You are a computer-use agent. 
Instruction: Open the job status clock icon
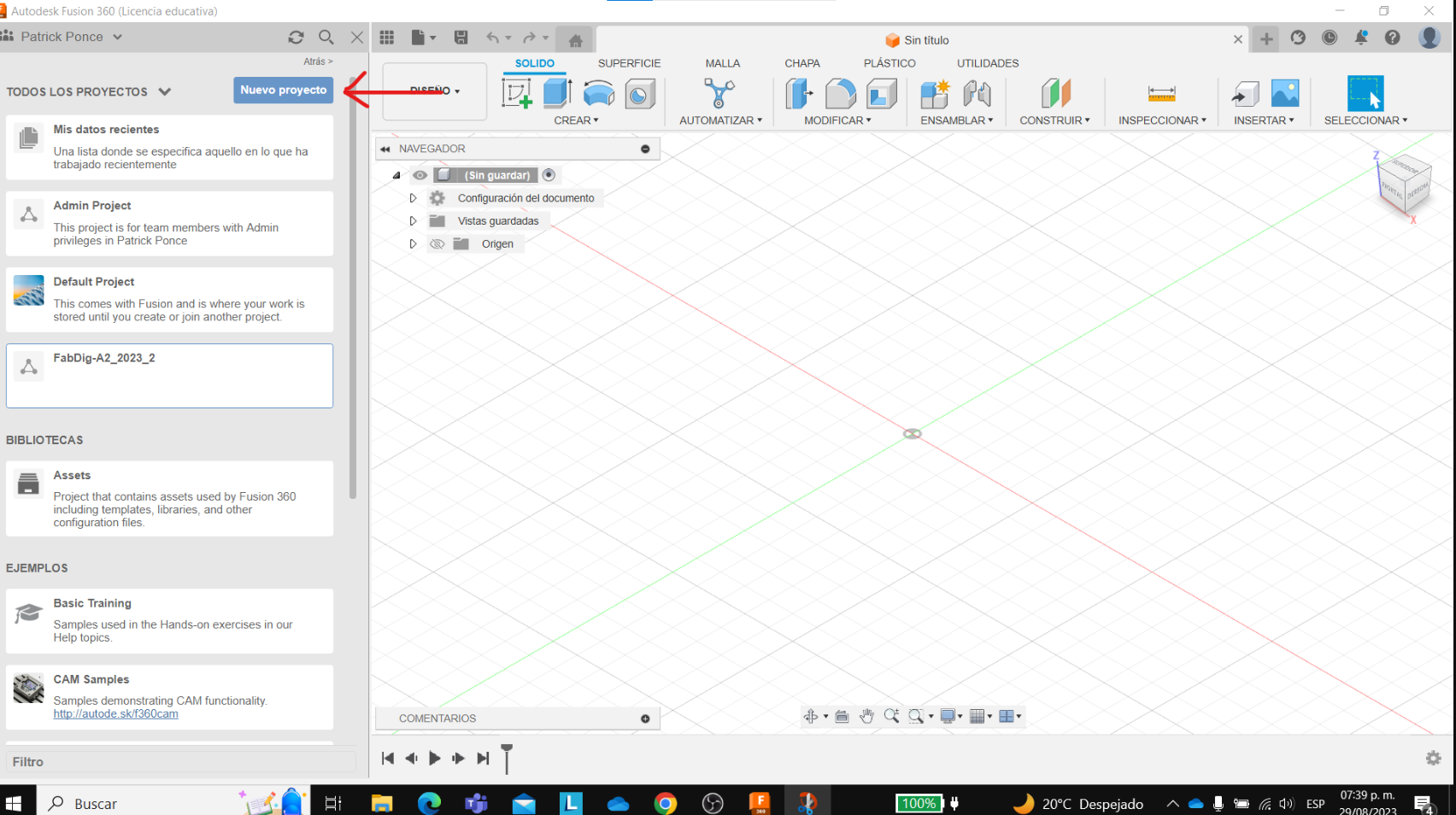click(x=1330, y=38)
